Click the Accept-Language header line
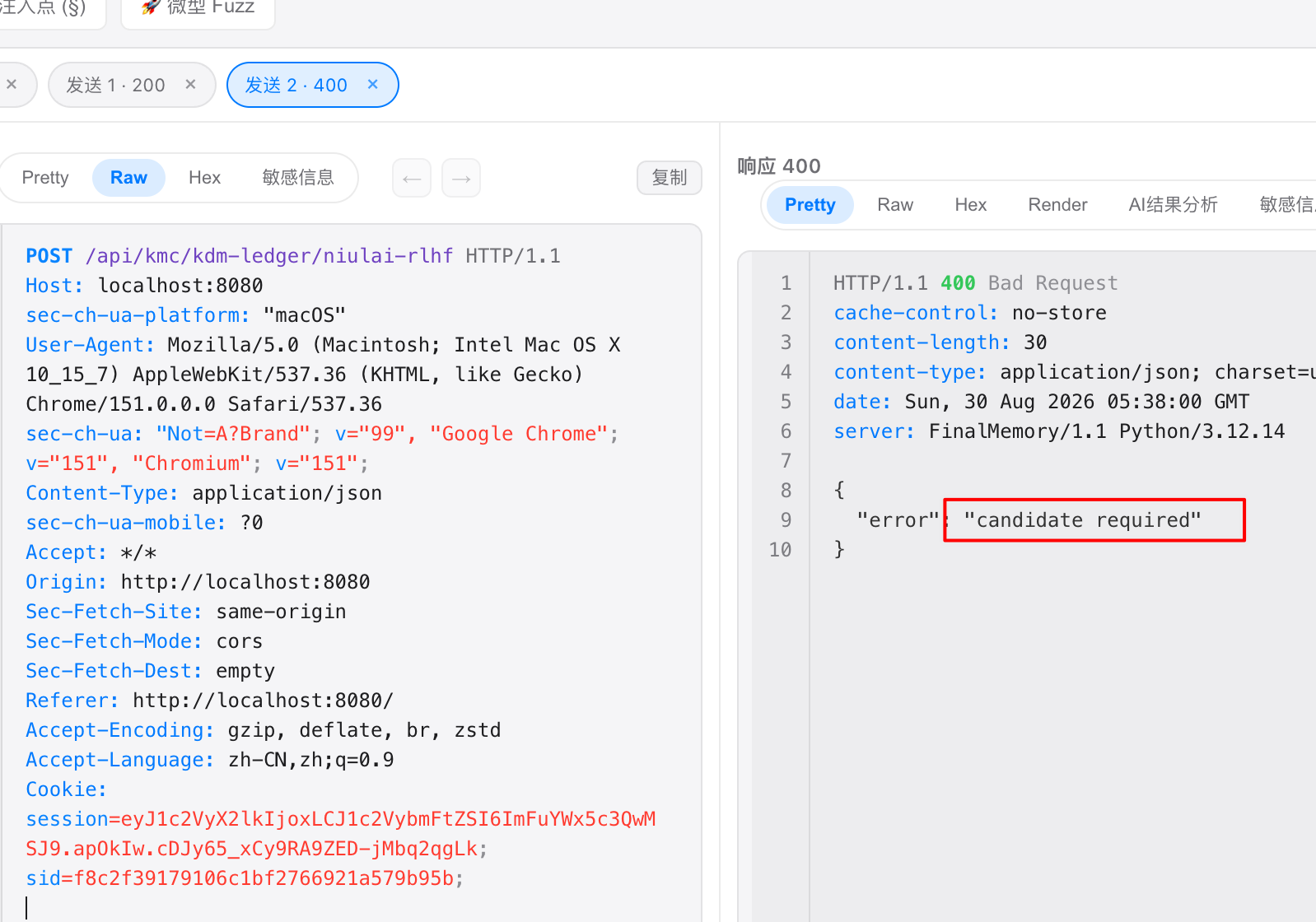 (x=210, y=760)
